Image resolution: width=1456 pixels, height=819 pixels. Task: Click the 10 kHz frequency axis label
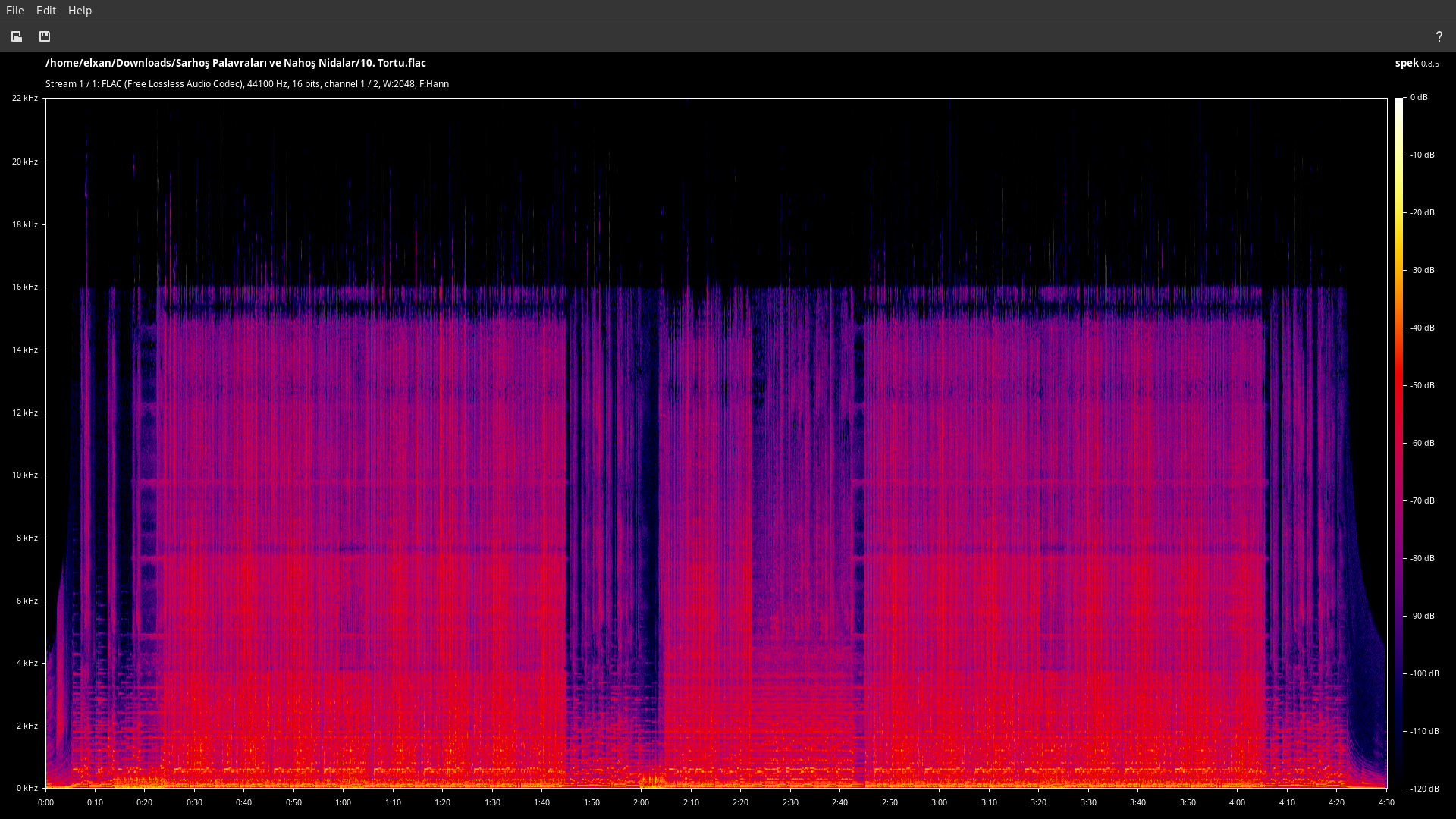click(24, 475)
